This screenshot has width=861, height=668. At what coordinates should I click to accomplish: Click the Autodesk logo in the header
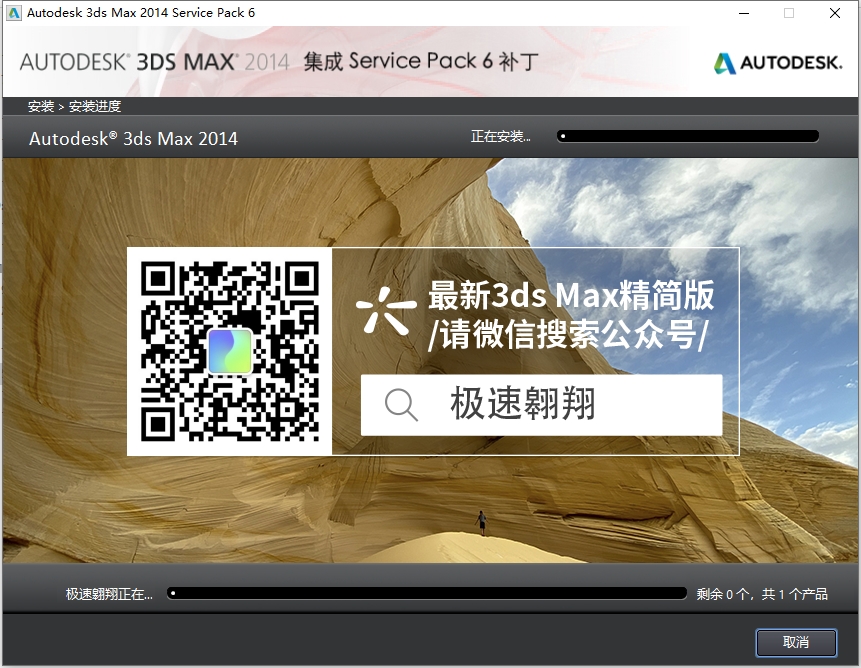click(778, 63)
